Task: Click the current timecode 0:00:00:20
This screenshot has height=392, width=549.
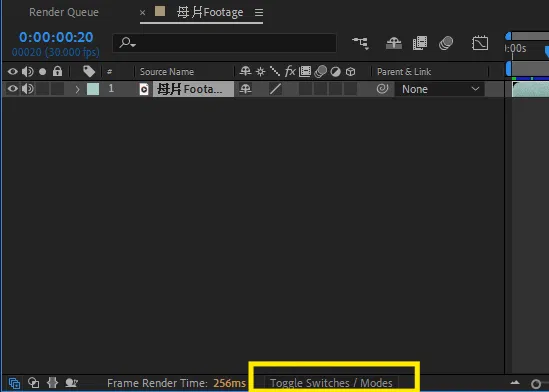Action: pyautogui.click(x=56, y=37)
